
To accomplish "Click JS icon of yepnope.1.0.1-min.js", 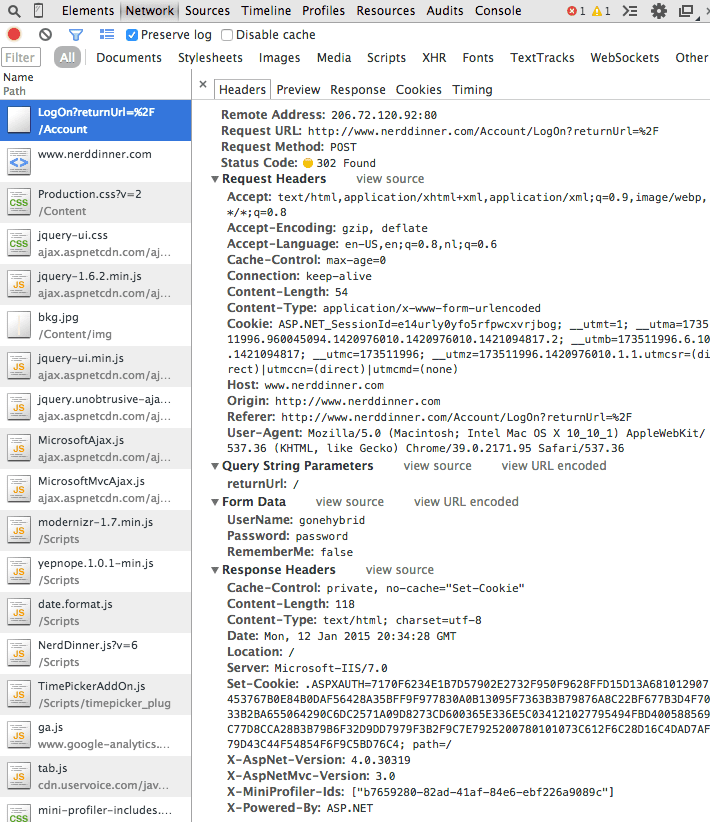I will tap(19, 571).
